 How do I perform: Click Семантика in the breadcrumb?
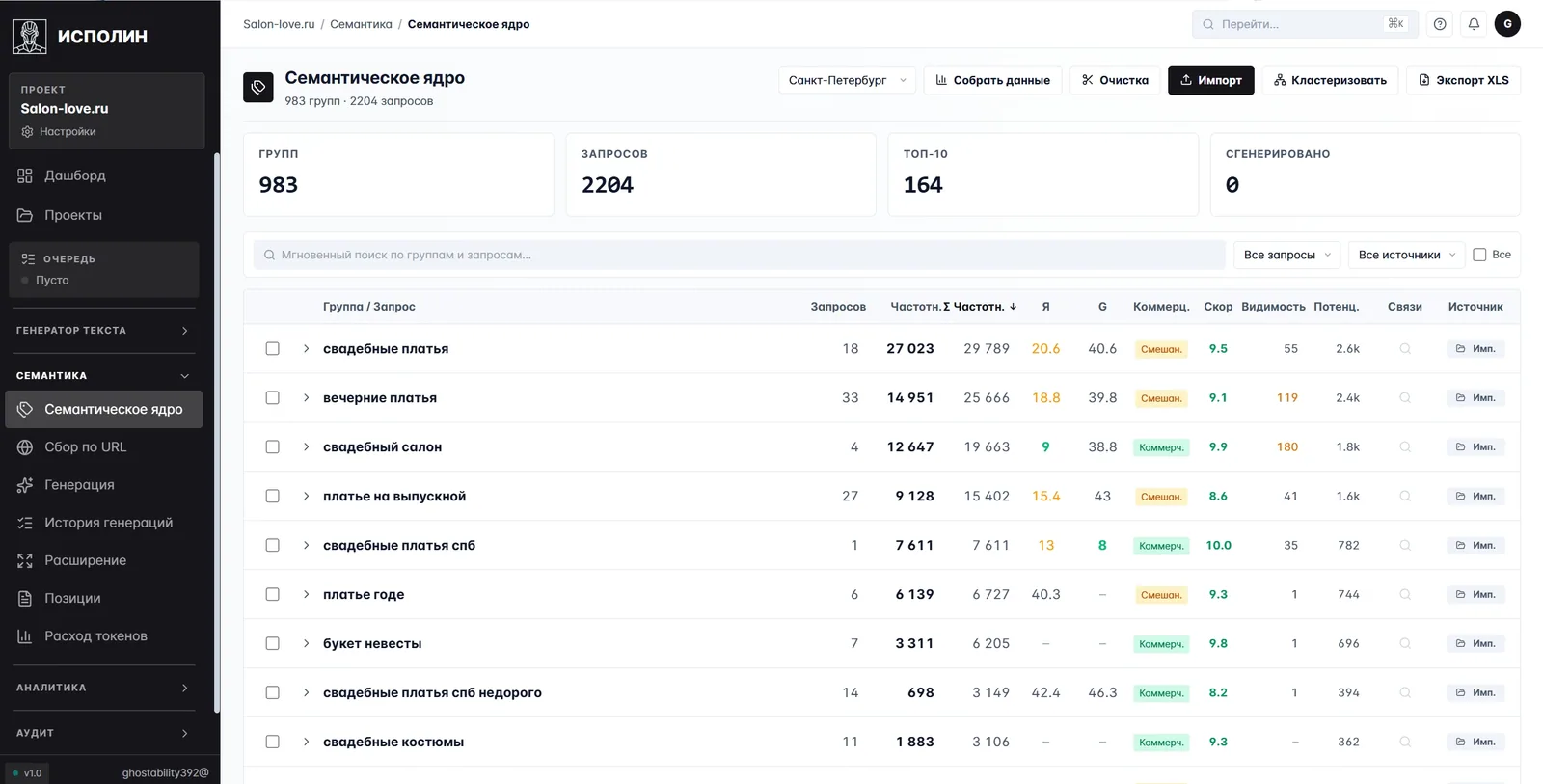pos(361,24)
